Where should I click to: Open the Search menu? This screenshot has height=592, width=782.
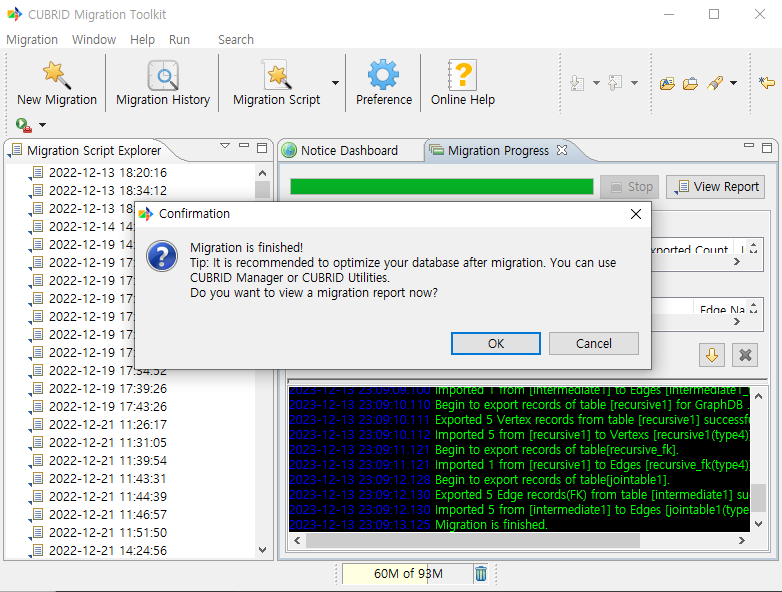(236, 39)
